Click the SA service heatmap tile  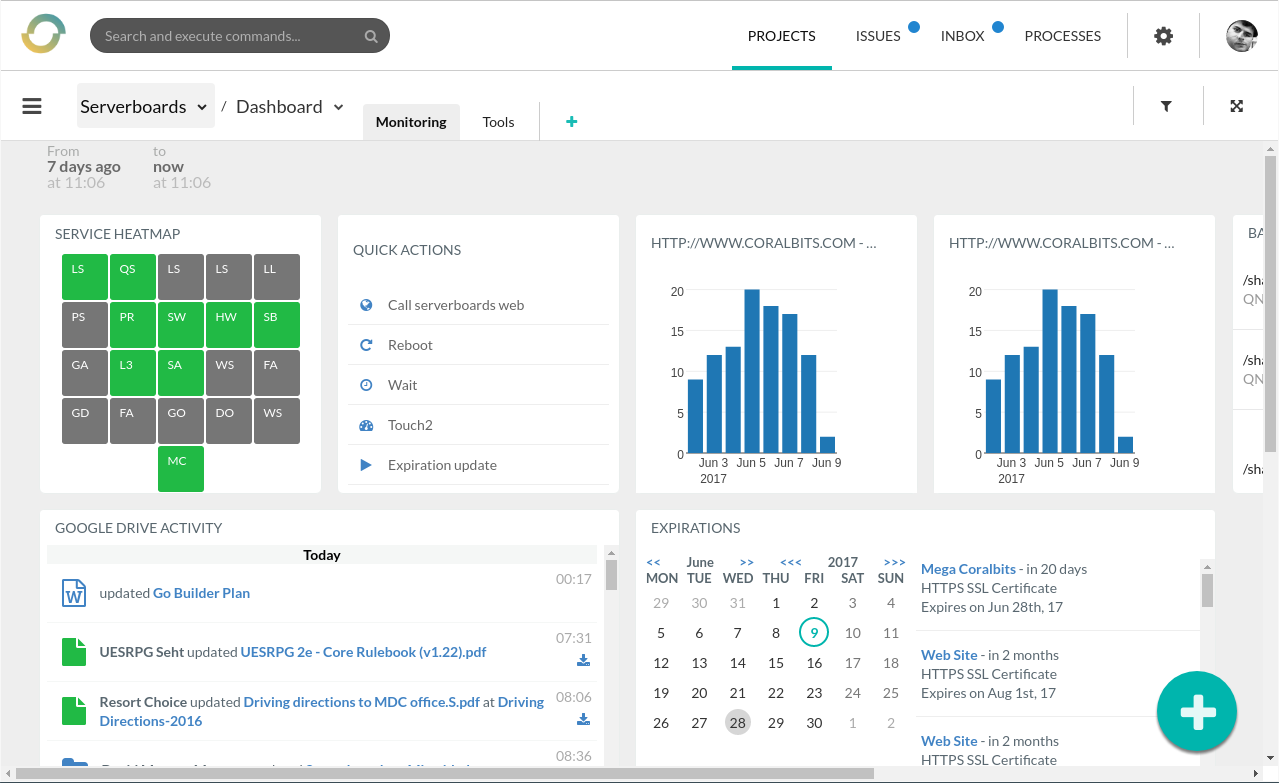181,373
